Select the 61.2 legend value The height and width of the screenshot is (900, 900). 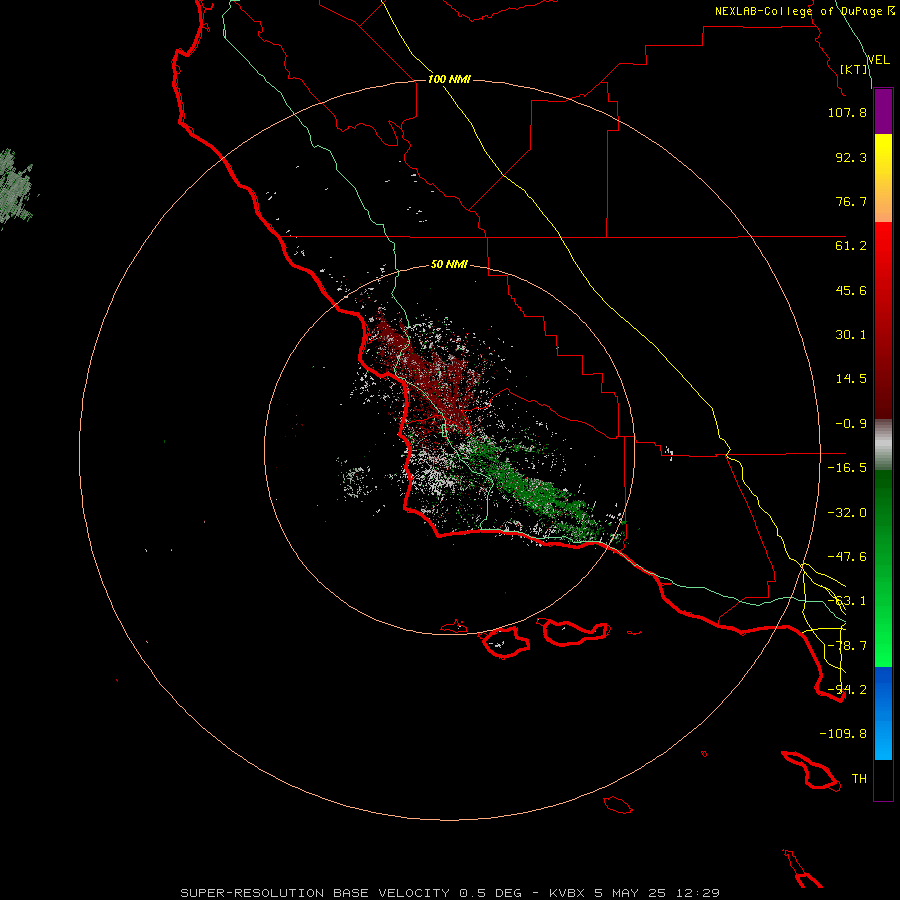click(x=851, y=246)
